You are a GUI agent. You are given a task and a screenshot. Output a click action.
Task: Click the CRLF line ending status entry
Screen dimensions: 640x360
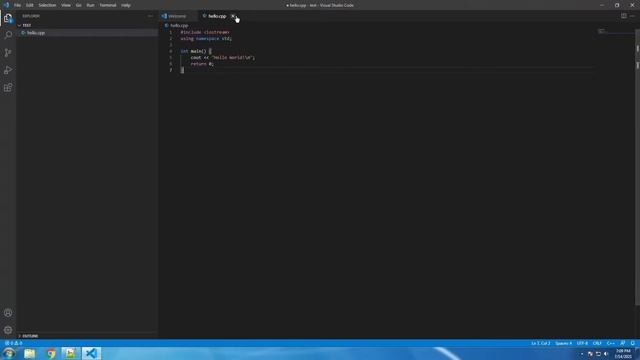[x=597, y=343]
